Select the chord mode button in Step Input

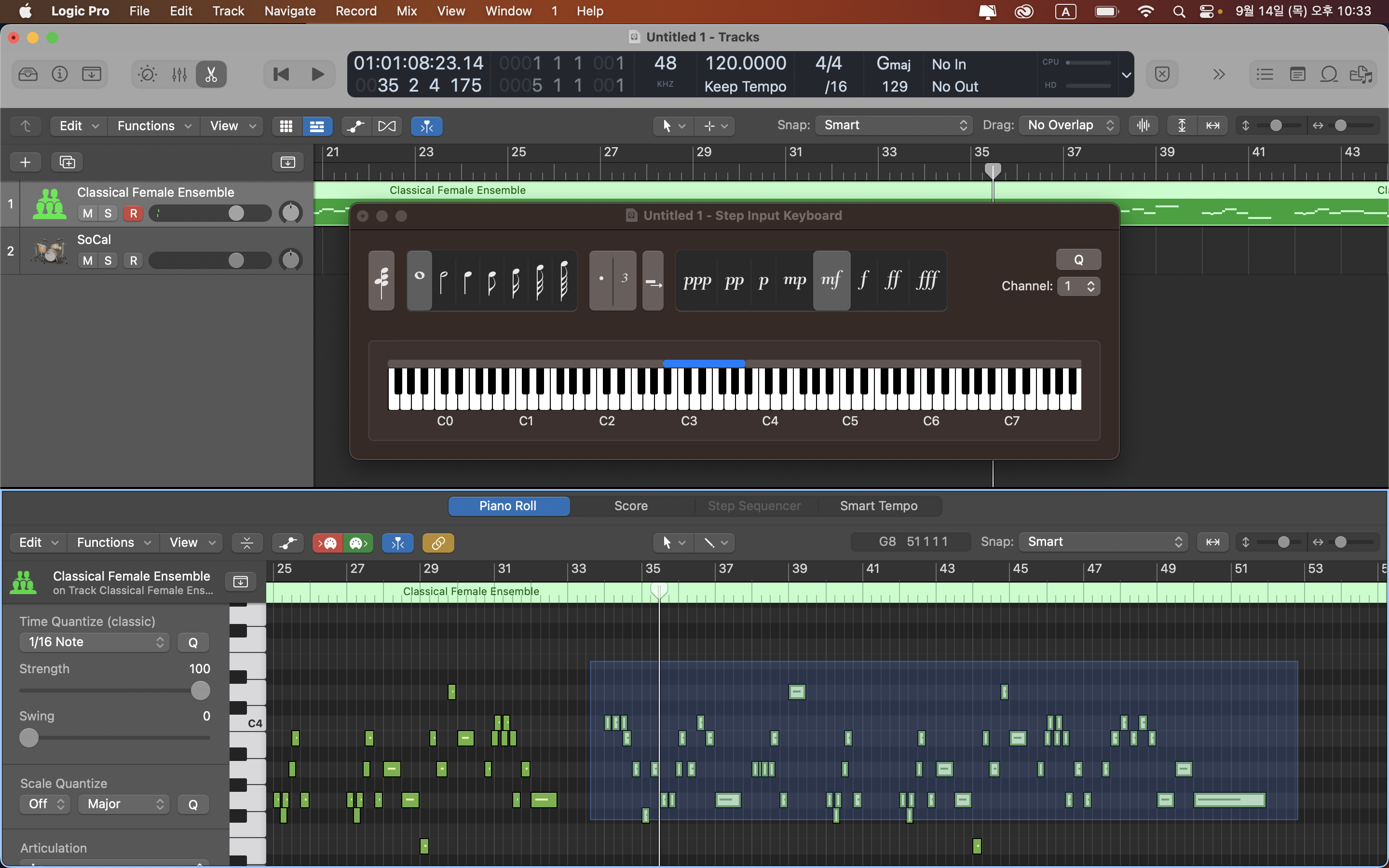pos(381,280)
